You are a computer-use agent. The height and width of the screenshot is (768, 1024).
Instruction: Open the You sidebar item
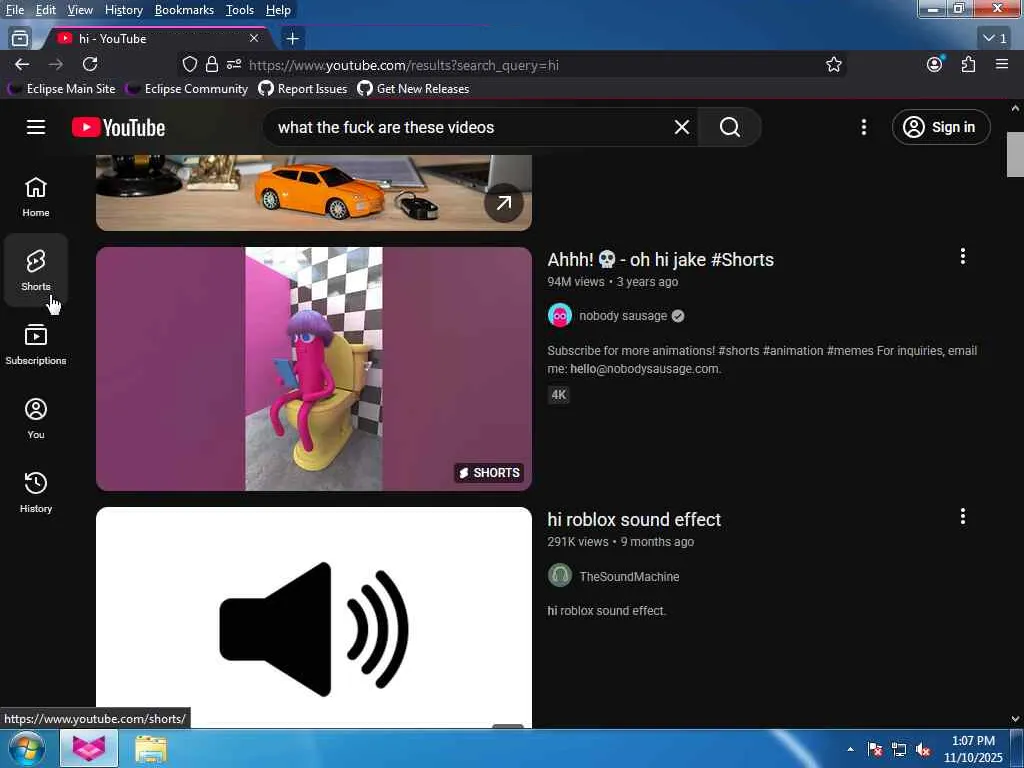pyautogui.click(x=36, y=418)
